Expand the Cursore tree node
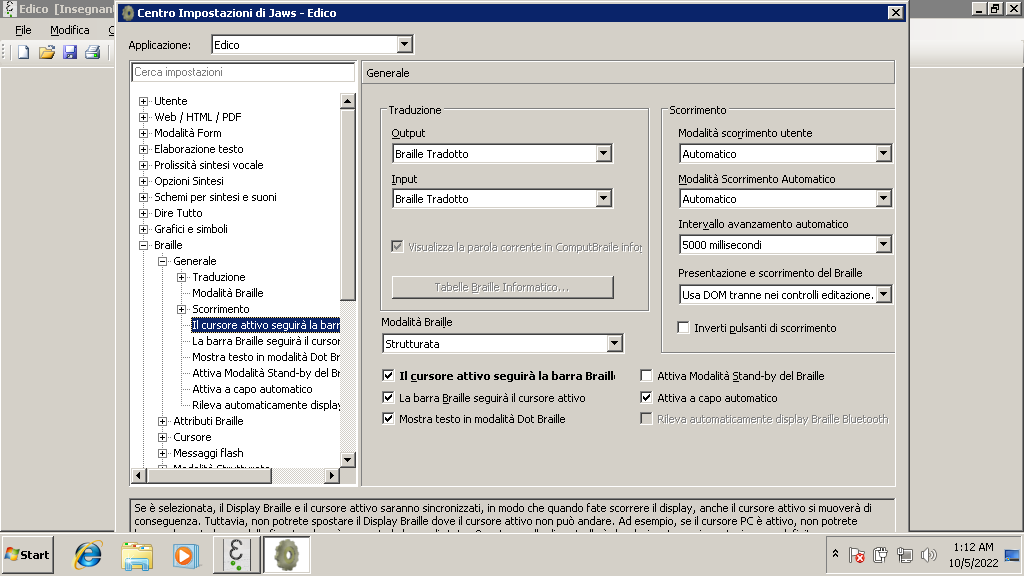The width and height of the screenshot is (1024, 576). [163, 438]
